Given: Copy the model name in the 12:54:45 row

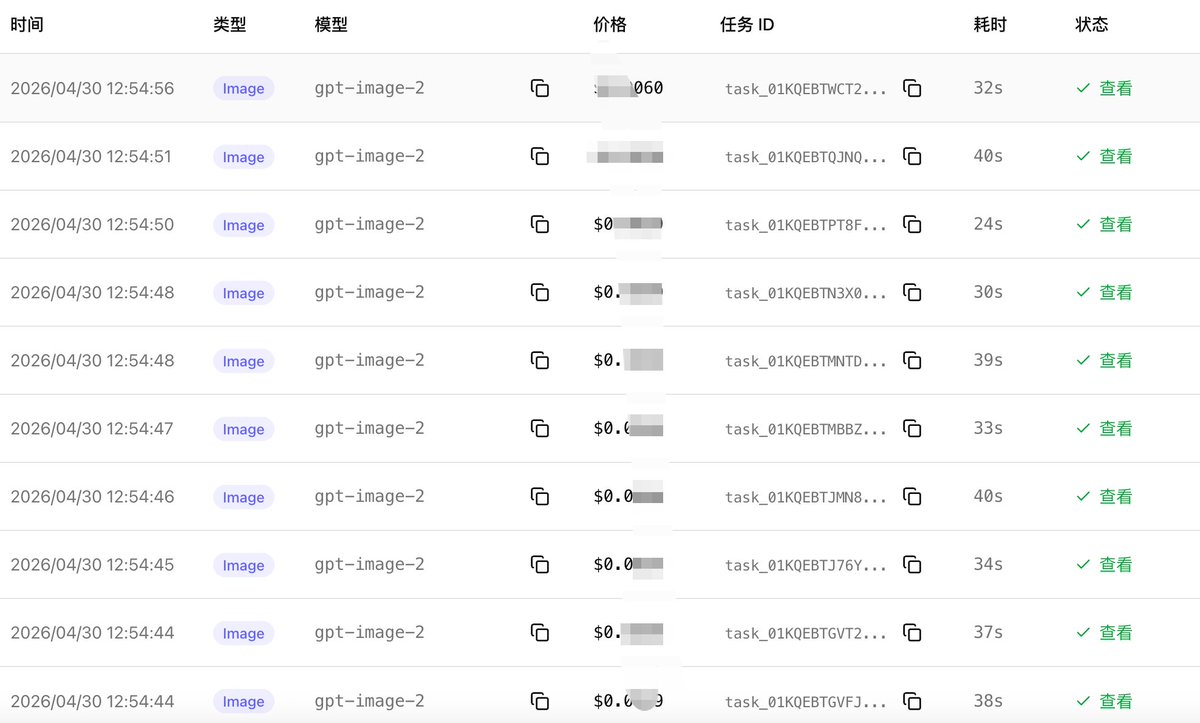Looking at the screenshot, I should pyautogui.click(x=540, y=564).
